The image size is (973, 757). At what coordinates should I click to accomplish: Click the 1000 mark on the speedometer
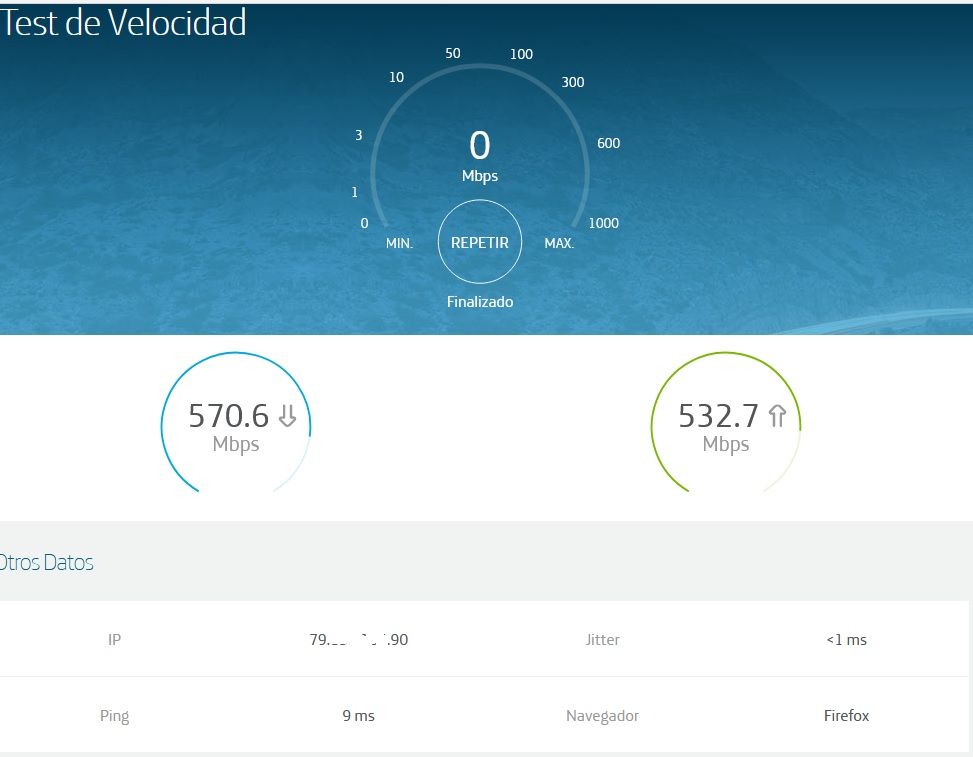603,223
